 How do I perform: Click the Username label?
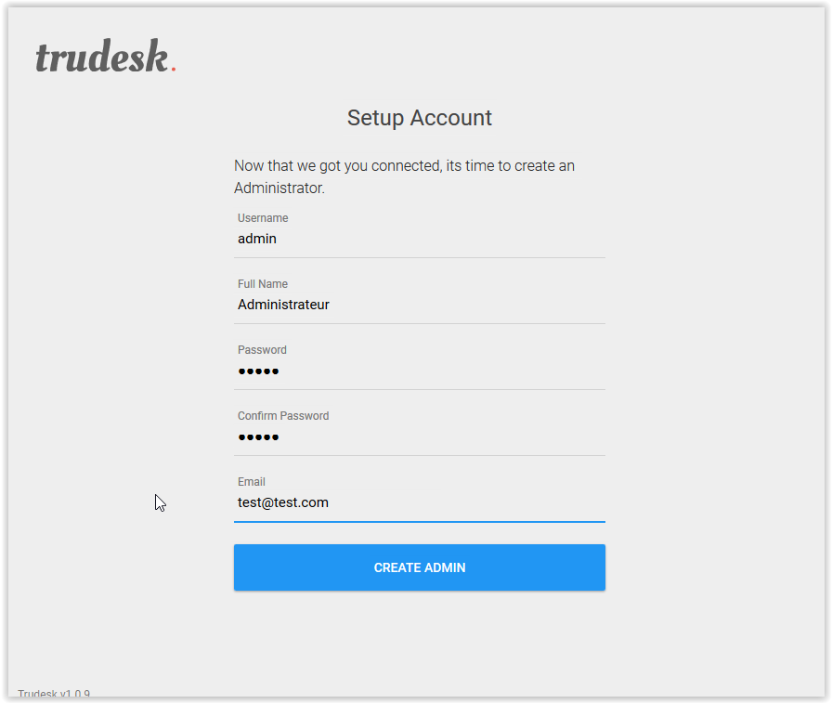263,218
